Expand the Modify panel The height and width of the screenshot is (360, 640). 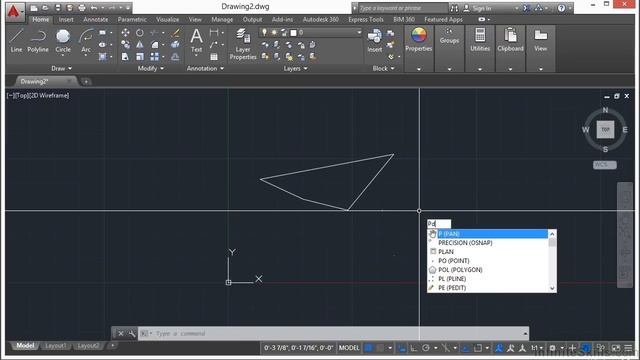coord(150,68)
